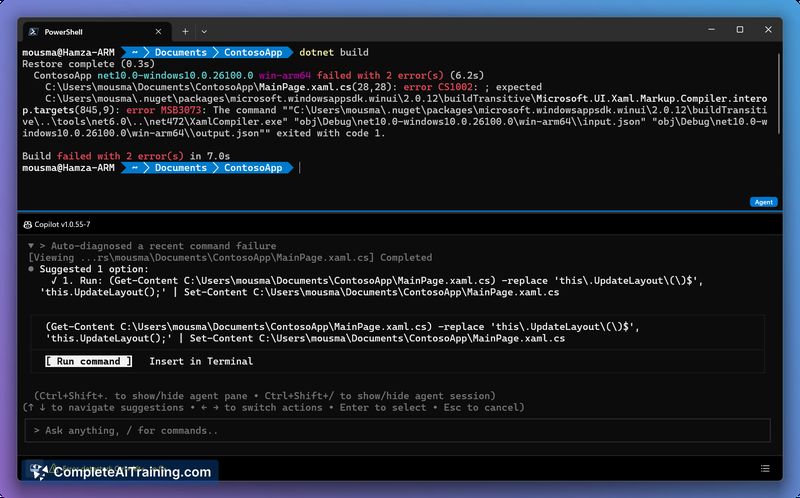
Task: Click 'net10.0-windows10.0.26100.0' framework text
Action: [175, 75]
